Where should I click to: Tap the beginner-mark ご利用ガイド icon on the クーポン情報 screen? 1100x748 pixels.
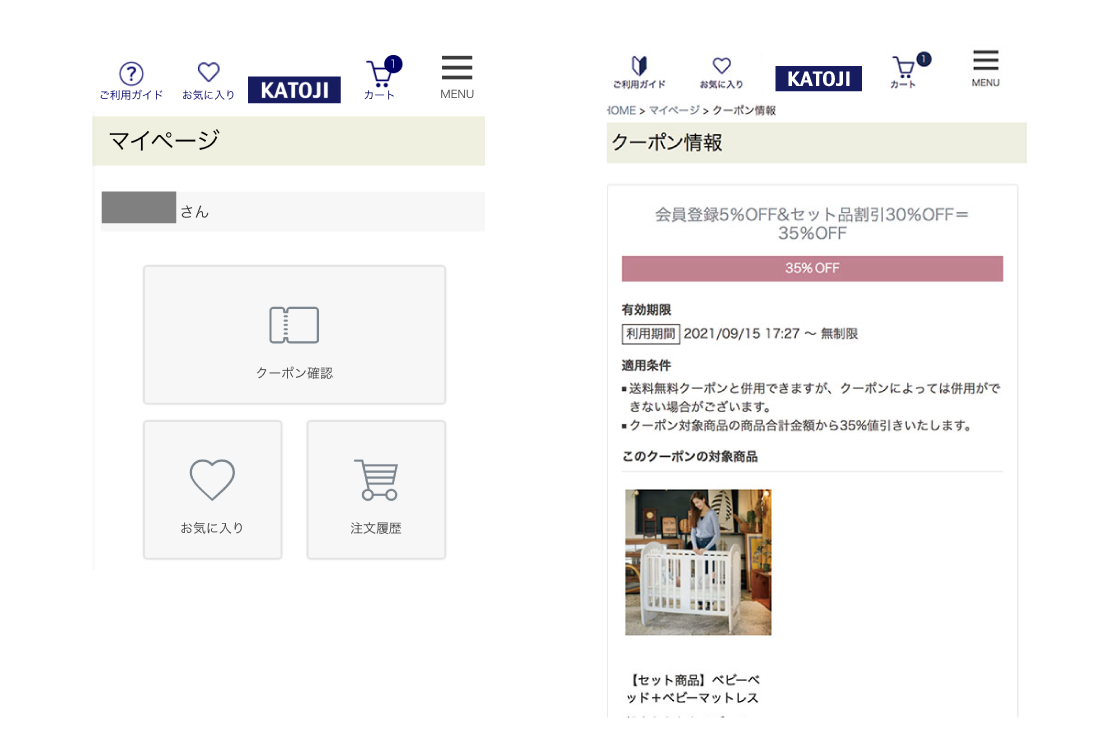638,71
